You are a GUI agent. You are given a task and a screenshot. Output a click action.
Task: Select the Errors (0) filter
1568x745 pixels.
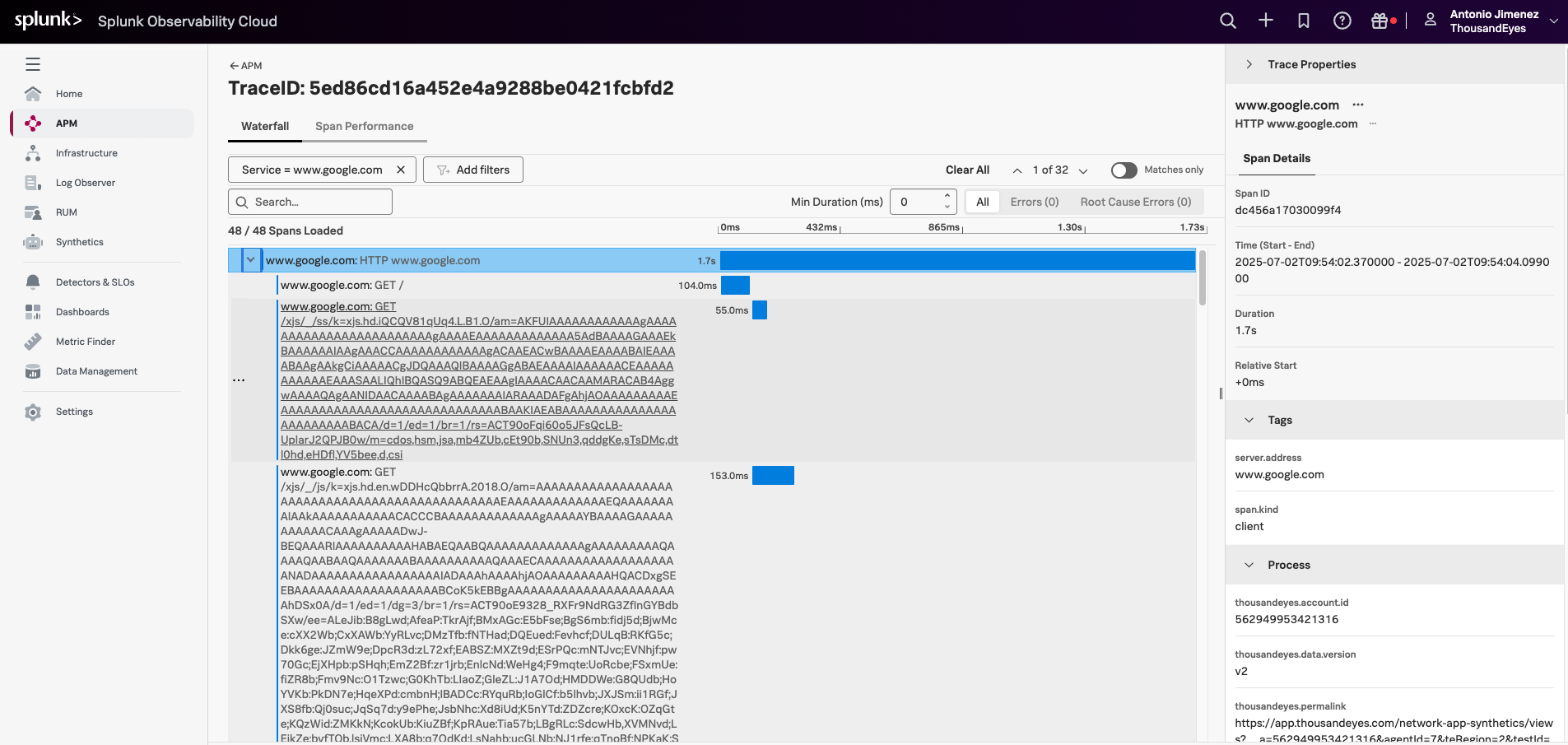coord(1035,202)
